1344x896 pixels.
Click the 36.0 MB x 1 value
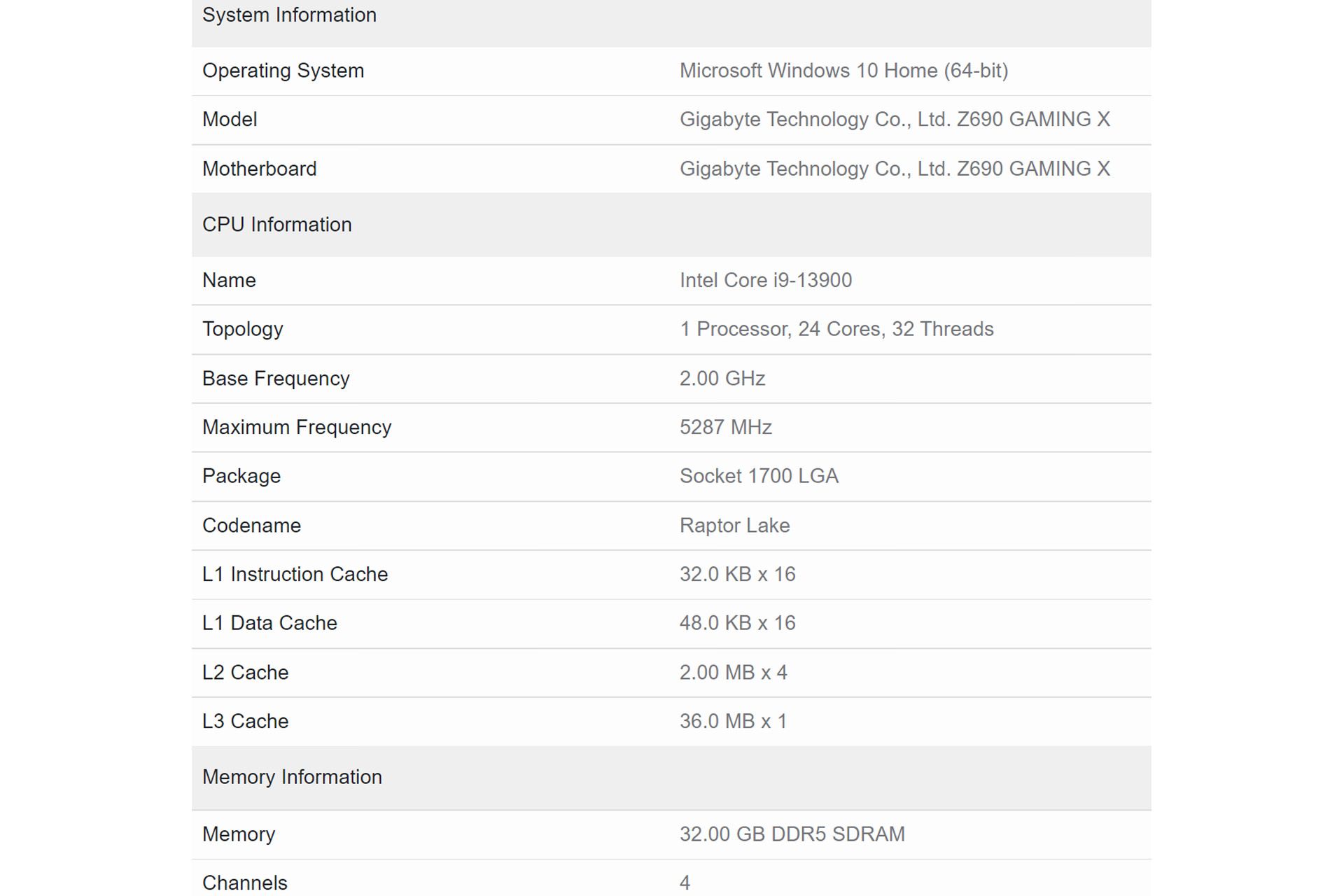(x=733, y=722)
